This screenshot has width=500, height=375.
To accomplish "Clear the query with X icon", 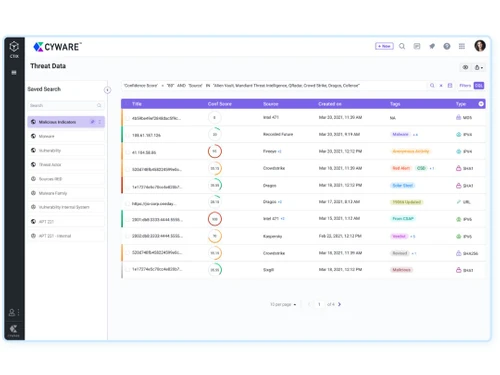I will pos(441,86).
